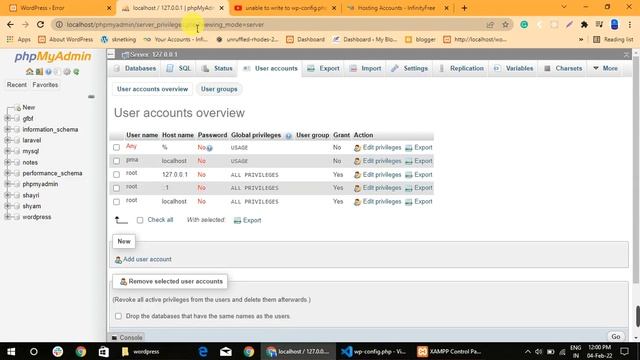Image resolution: width=640 pixels, height=360 pixels.
Task: Select the pma user checkbox
Action: tap(116, 161)
